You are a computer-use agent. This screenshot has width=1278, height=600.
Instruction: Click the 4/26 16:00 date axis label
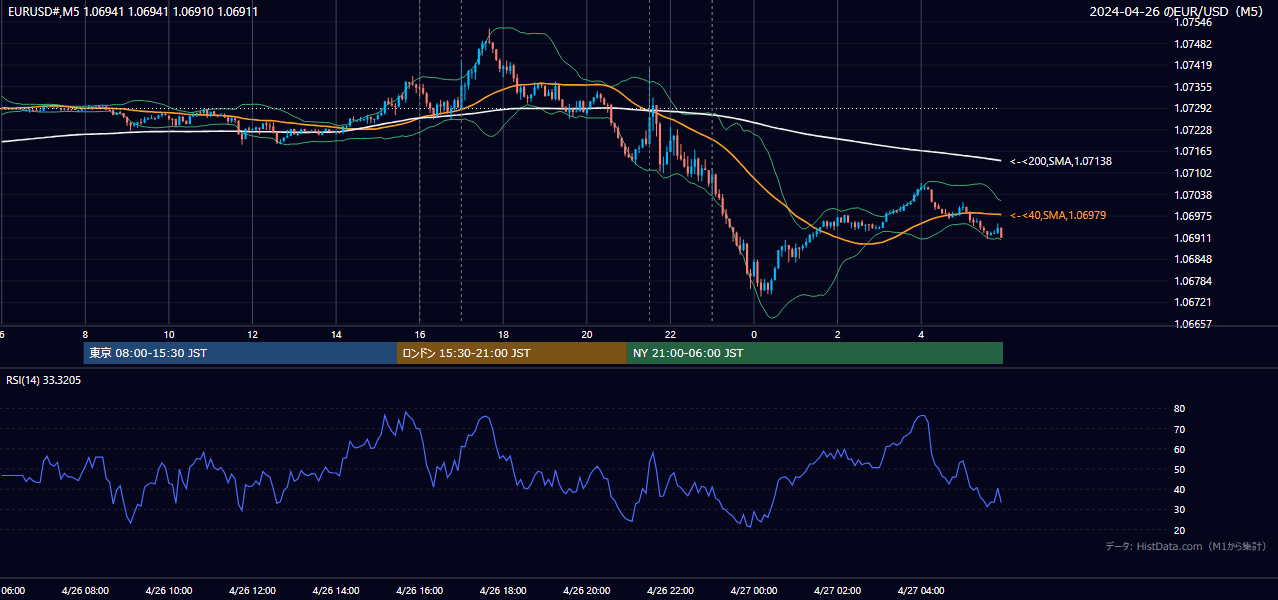click(x=420, y=591)
